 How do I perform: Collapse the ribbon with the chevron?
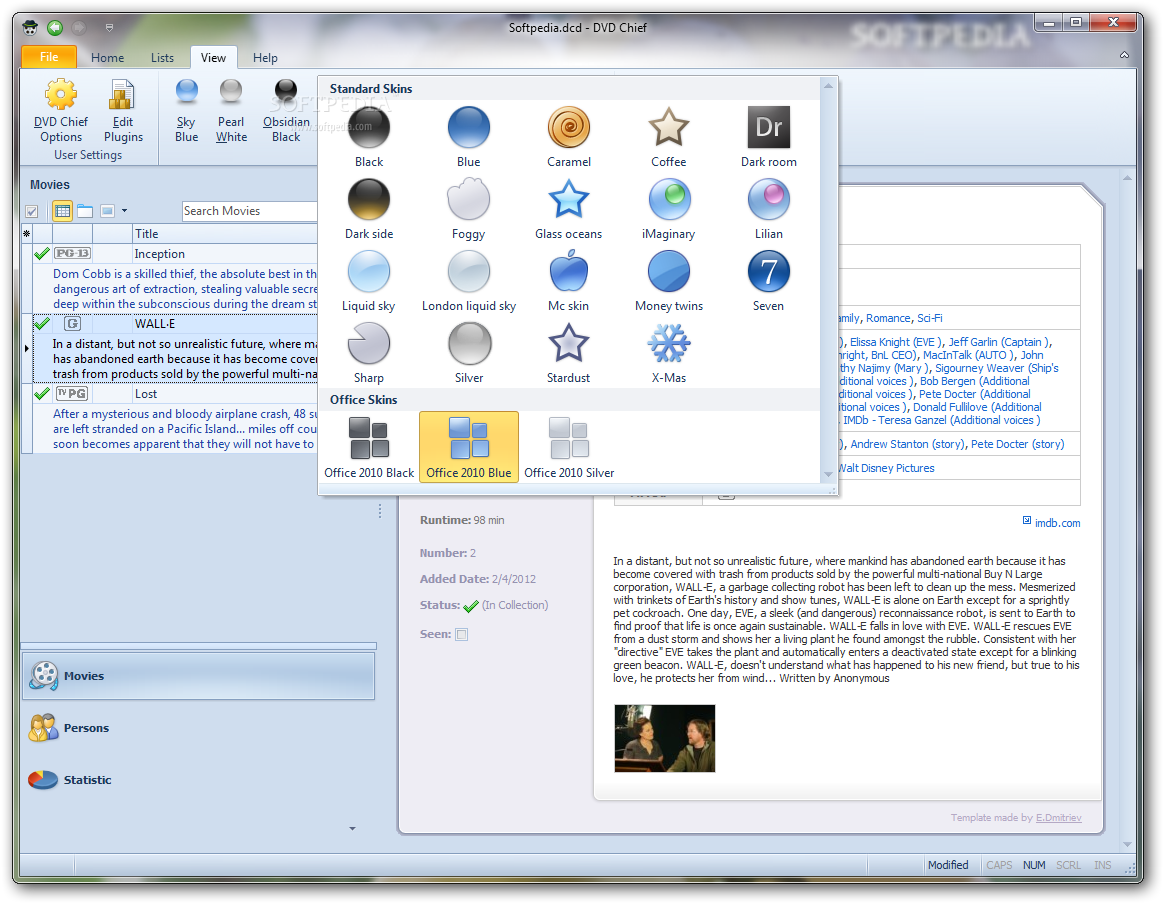(x=1125, y=55)
